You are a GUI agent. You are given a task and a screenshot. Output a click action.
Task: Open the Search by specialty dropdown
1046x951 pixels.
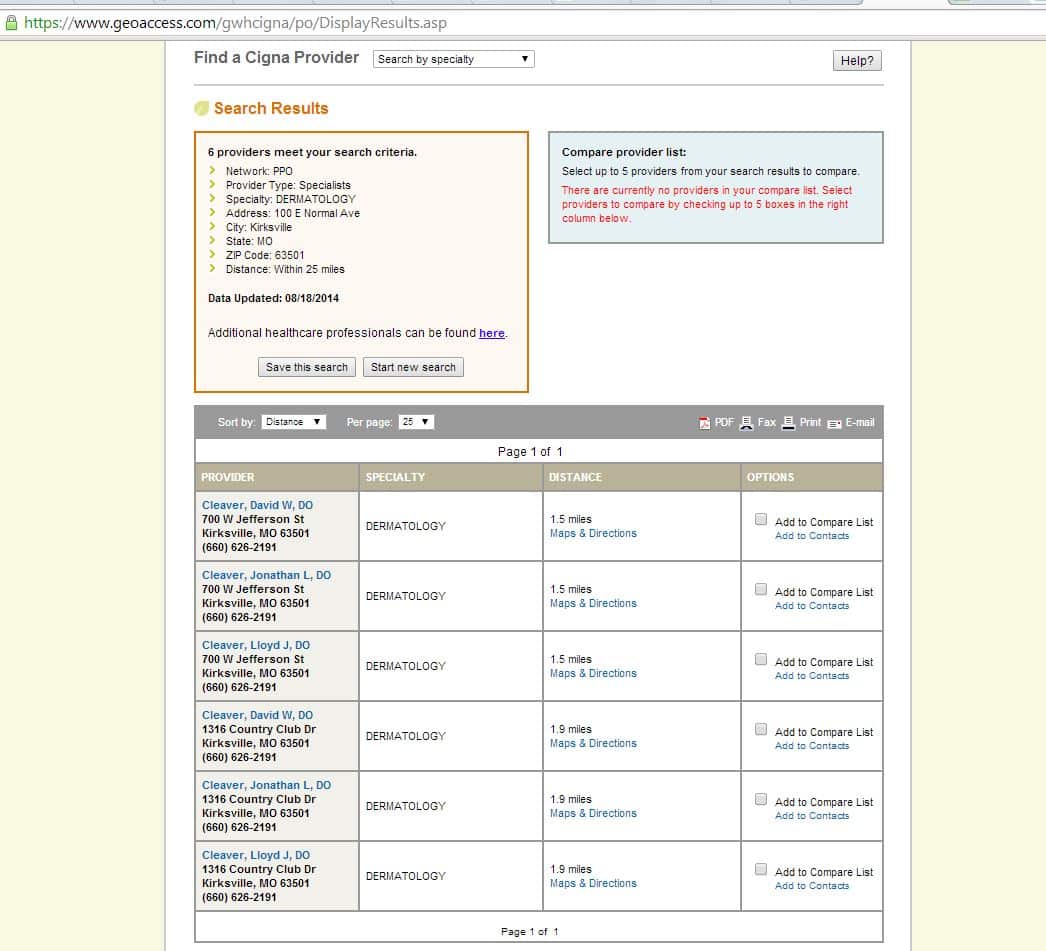(x=454, y=59)
